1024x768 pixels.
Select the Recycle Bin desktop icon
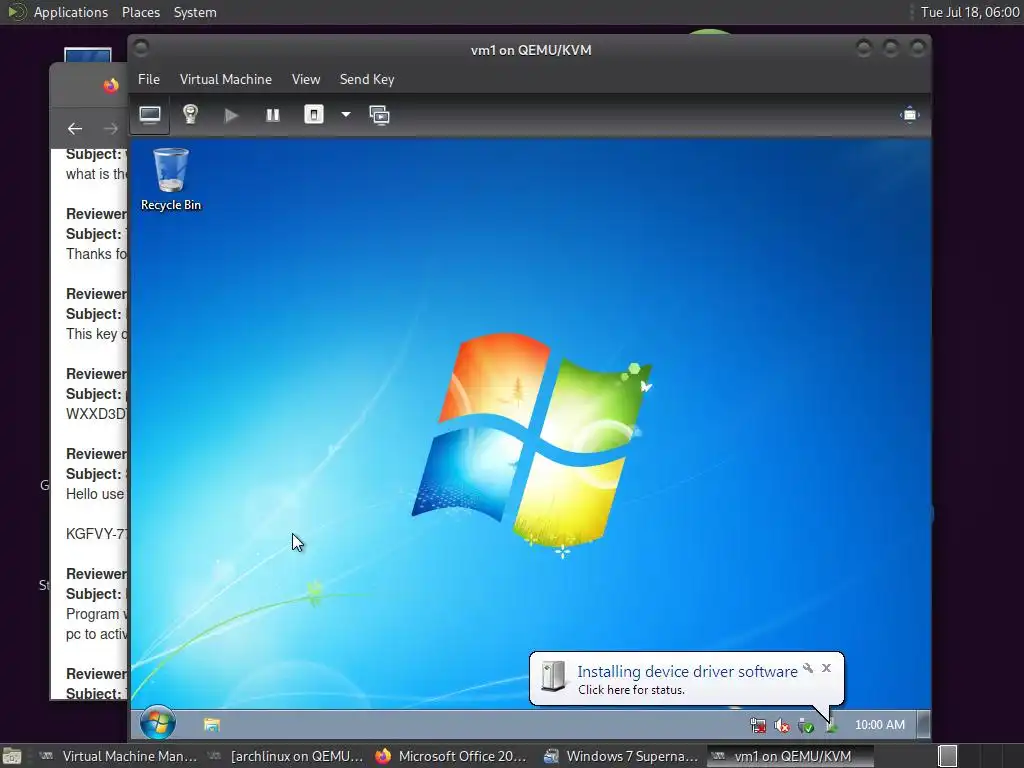coord(171,178)
